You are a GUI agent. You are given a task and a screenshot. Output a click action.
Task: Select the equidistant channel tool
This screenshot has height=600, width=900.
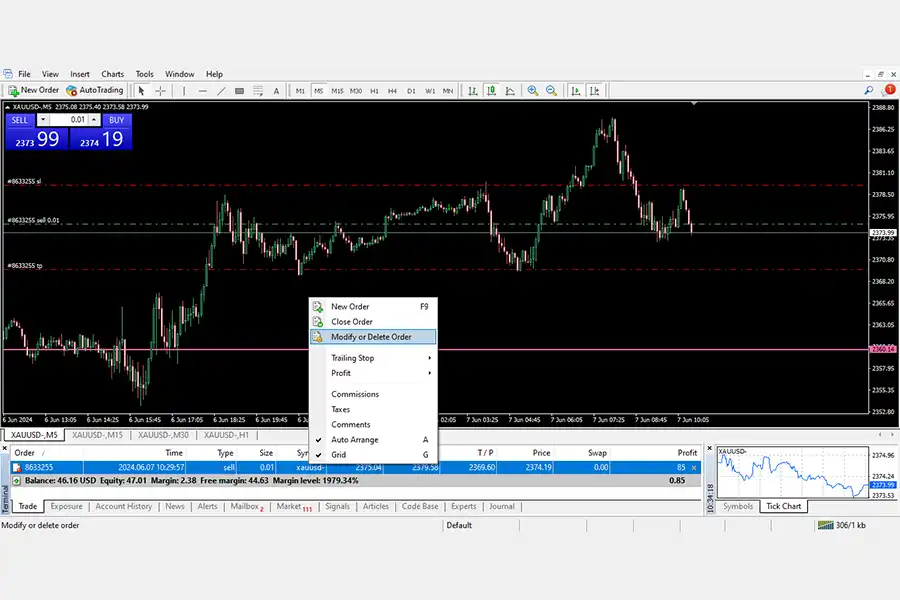239,91
